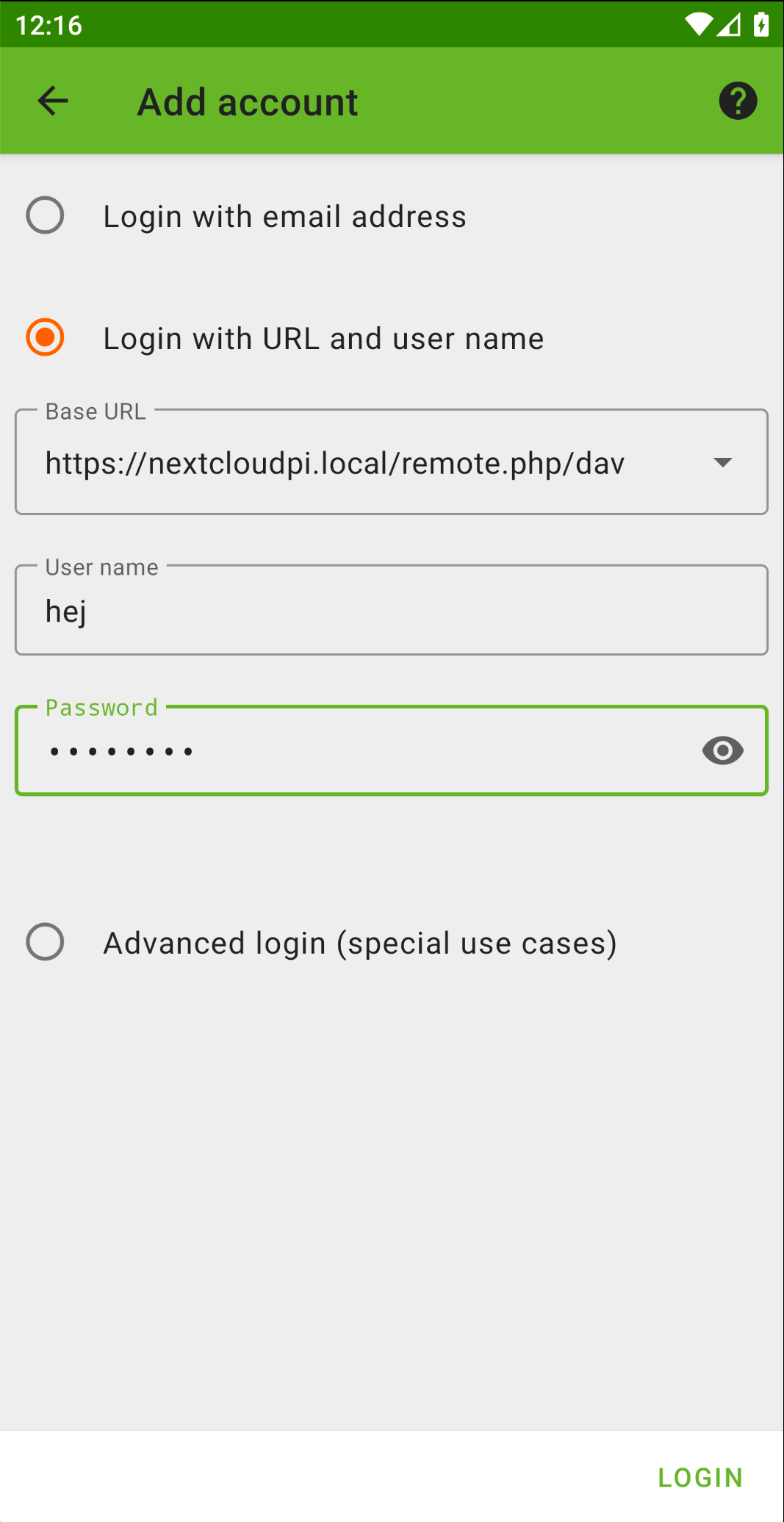Viewport: 784px width, 1522px height.
Task: Tap 'Login with URL and user name' label
Action: point(323,339)
